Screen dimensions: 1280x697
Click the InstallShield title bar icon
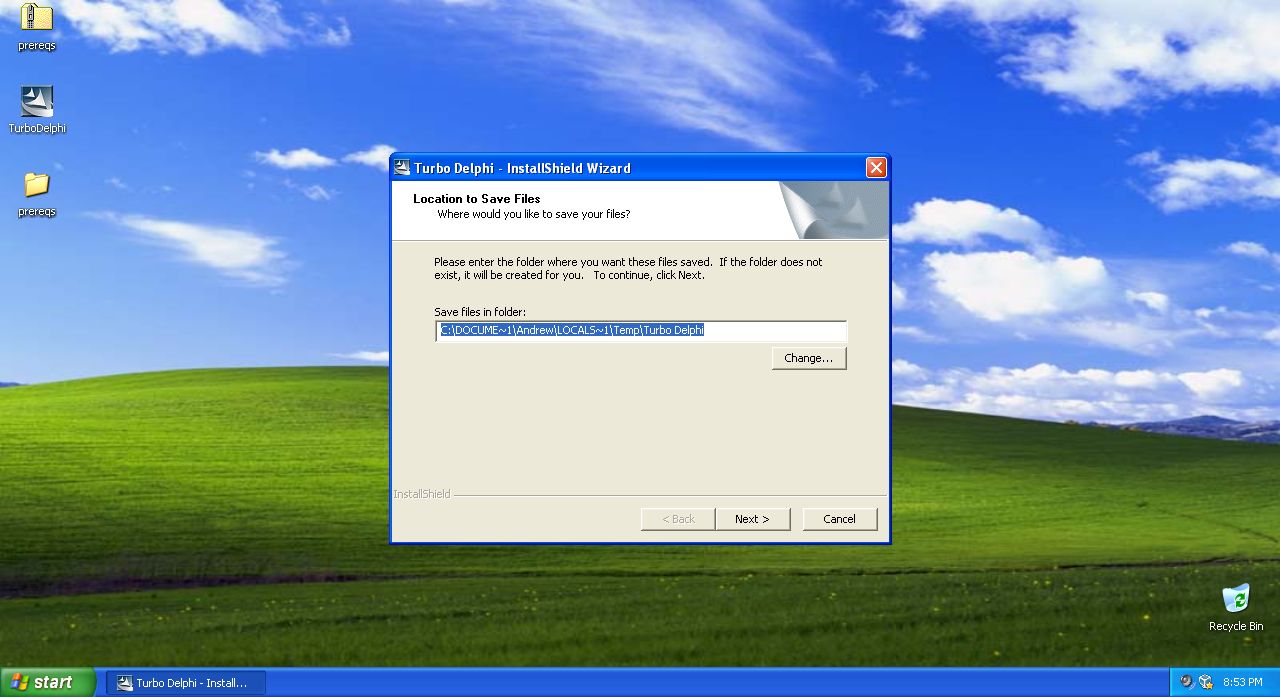[401, 168]
